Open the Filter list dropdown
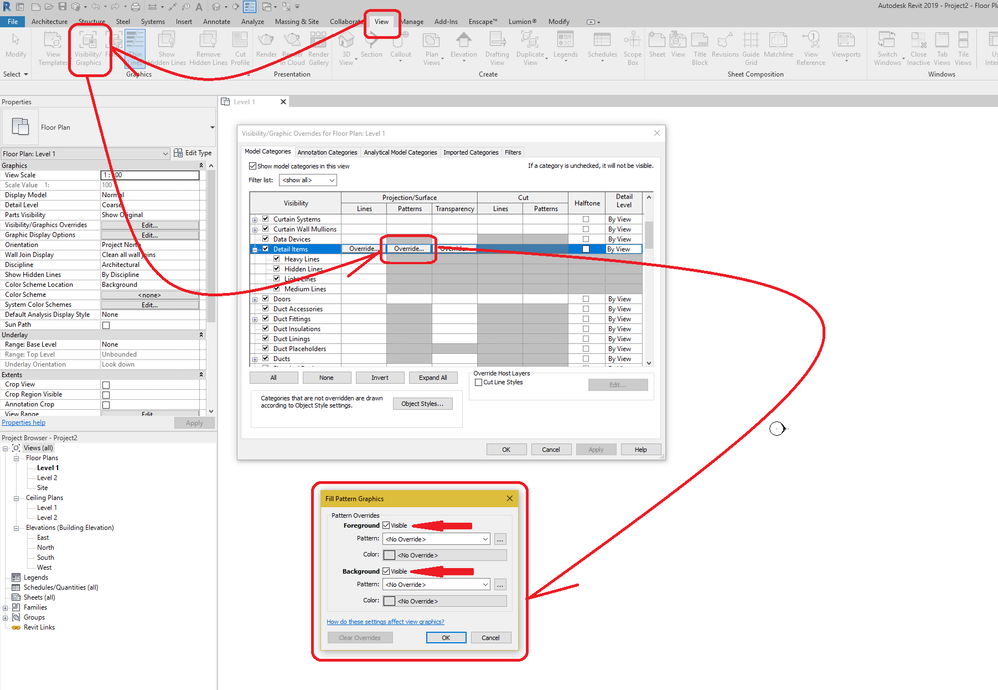The image size is (998, 690). [x=307, y=180]
